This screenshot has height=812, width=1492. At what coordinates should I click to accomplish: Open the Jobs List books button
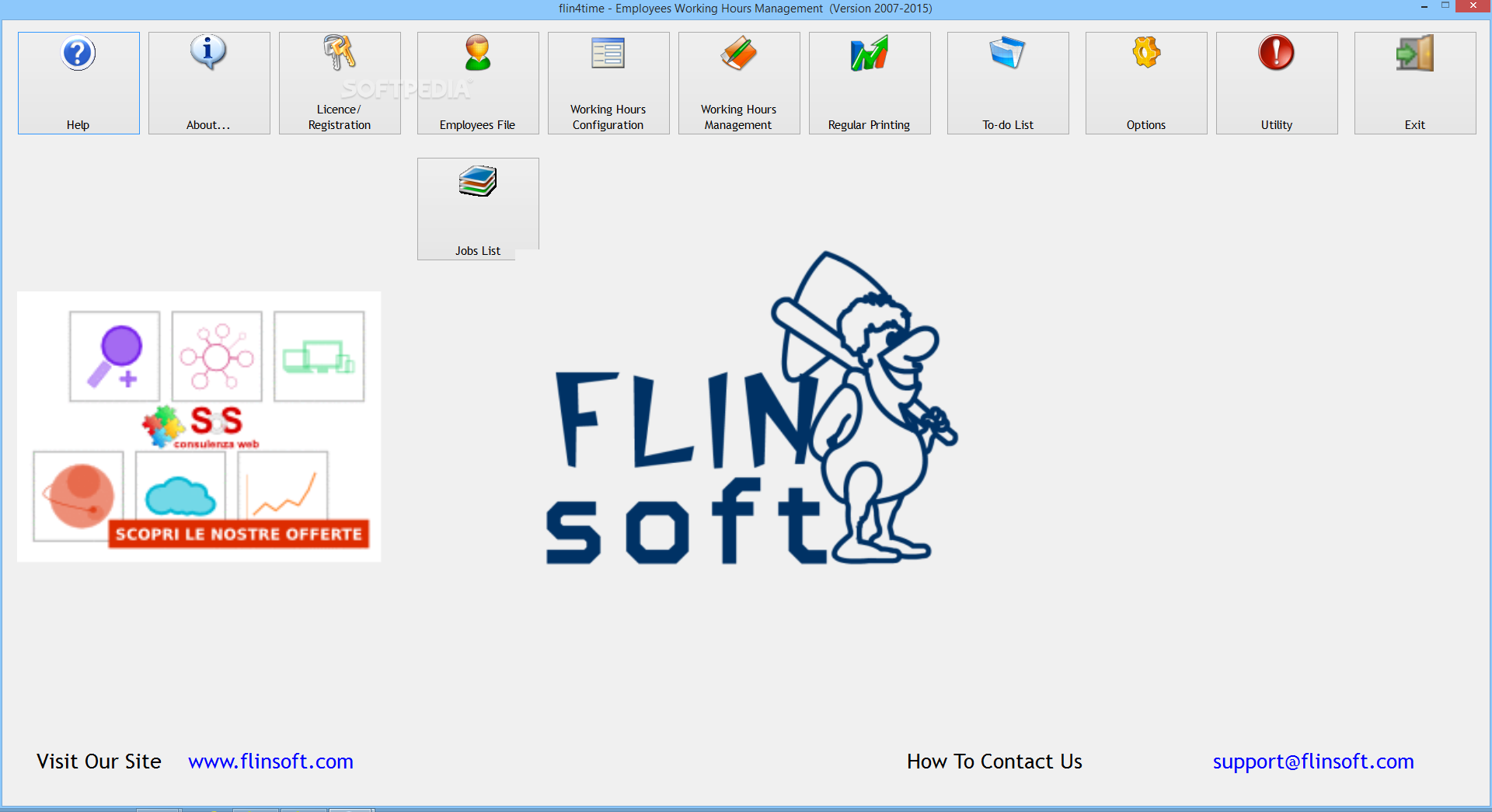[x=478, y=209]
